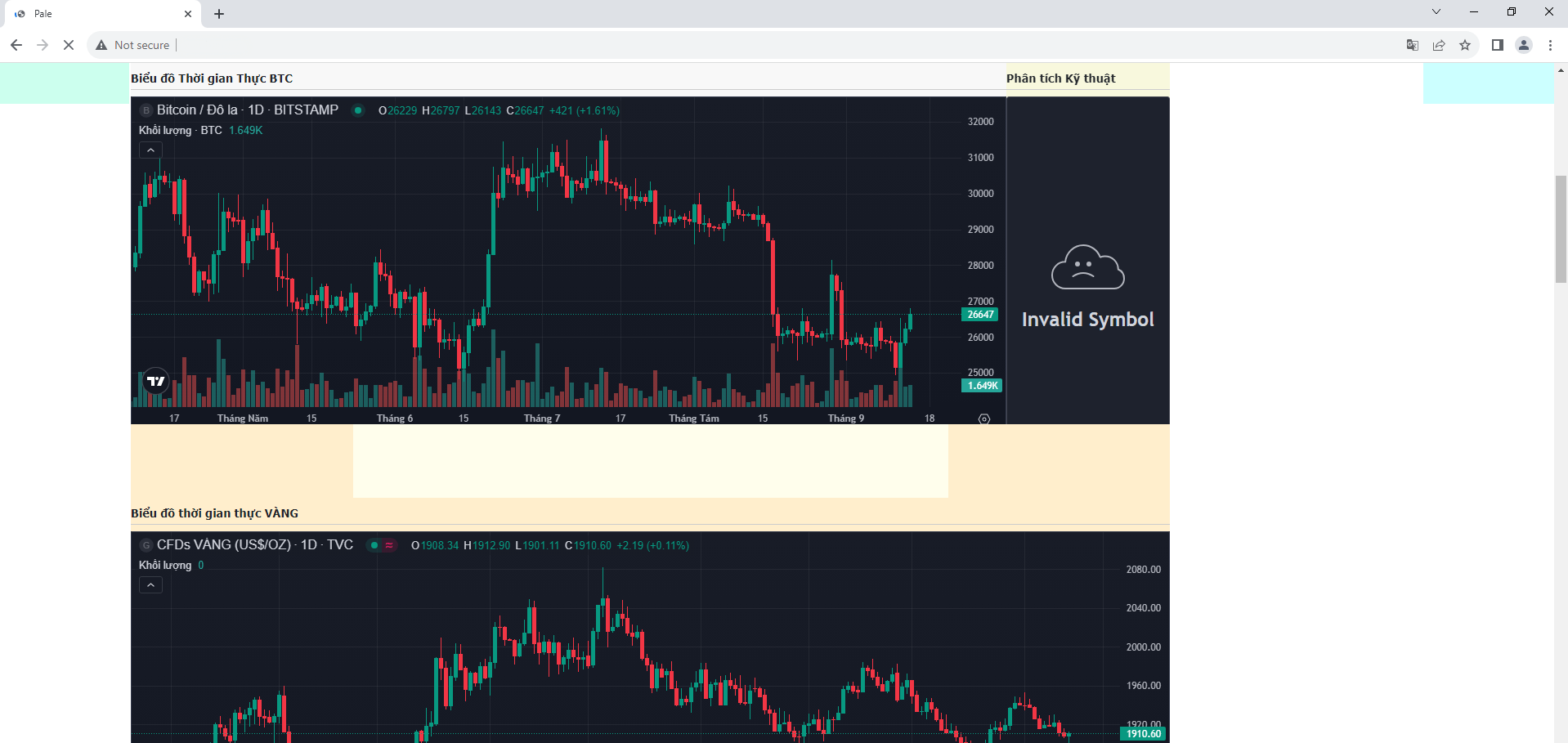This screenshot has height=743, width=1568.
Task: Stop loading the page
Action: coord(69,45)
